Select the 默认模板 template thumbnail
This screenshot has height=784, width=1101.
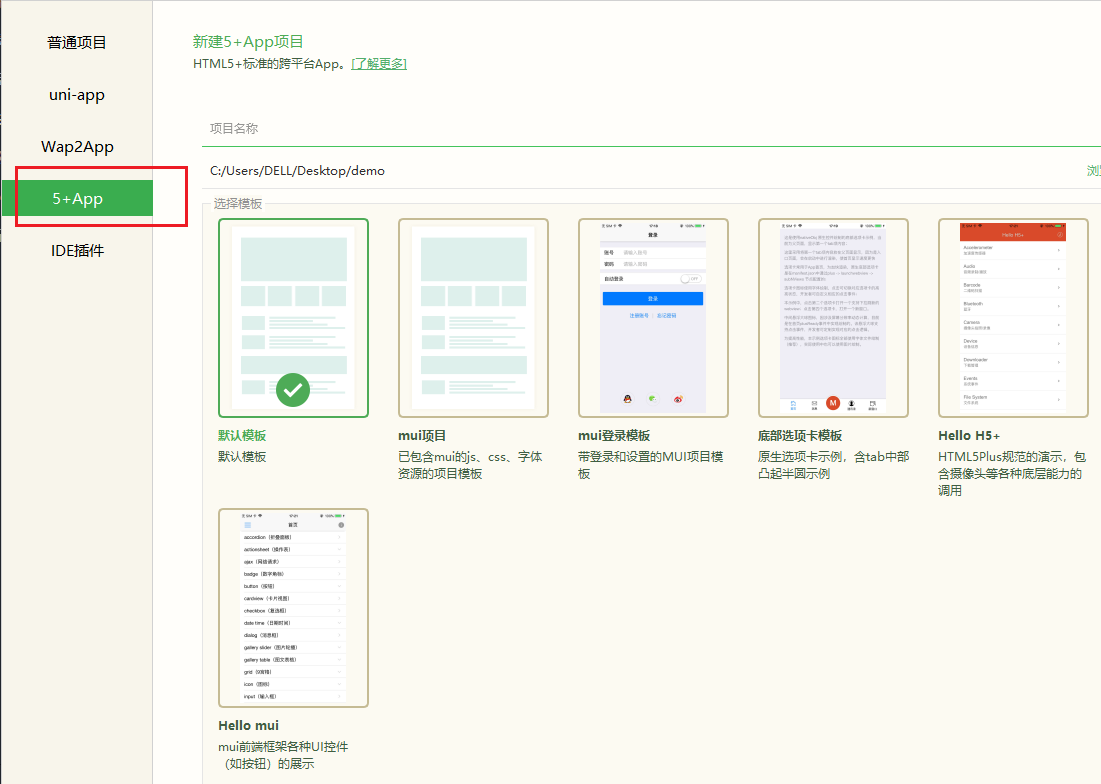[294, 318]
